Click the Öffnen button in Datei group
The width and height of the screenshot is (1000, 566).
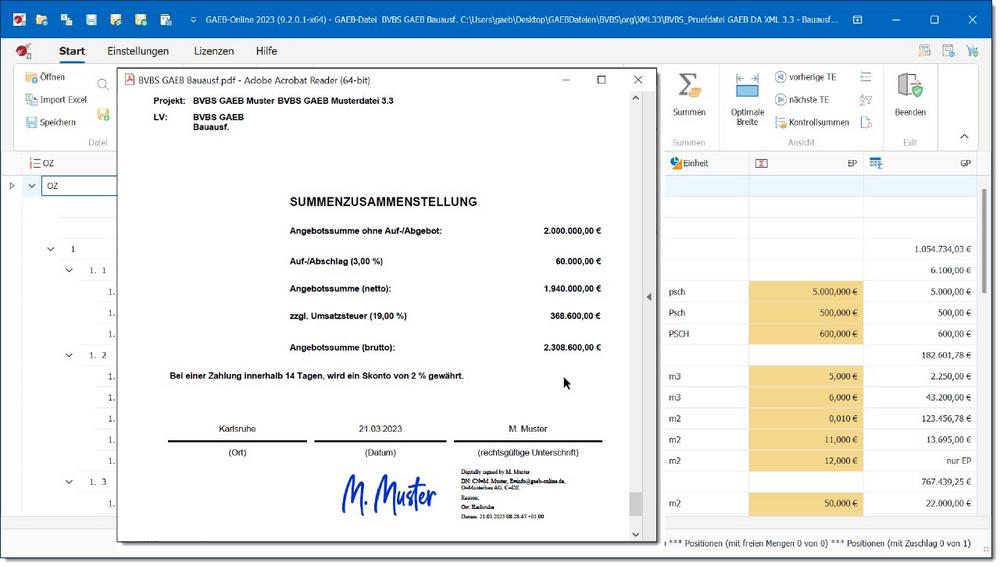[x=45, y=77]
